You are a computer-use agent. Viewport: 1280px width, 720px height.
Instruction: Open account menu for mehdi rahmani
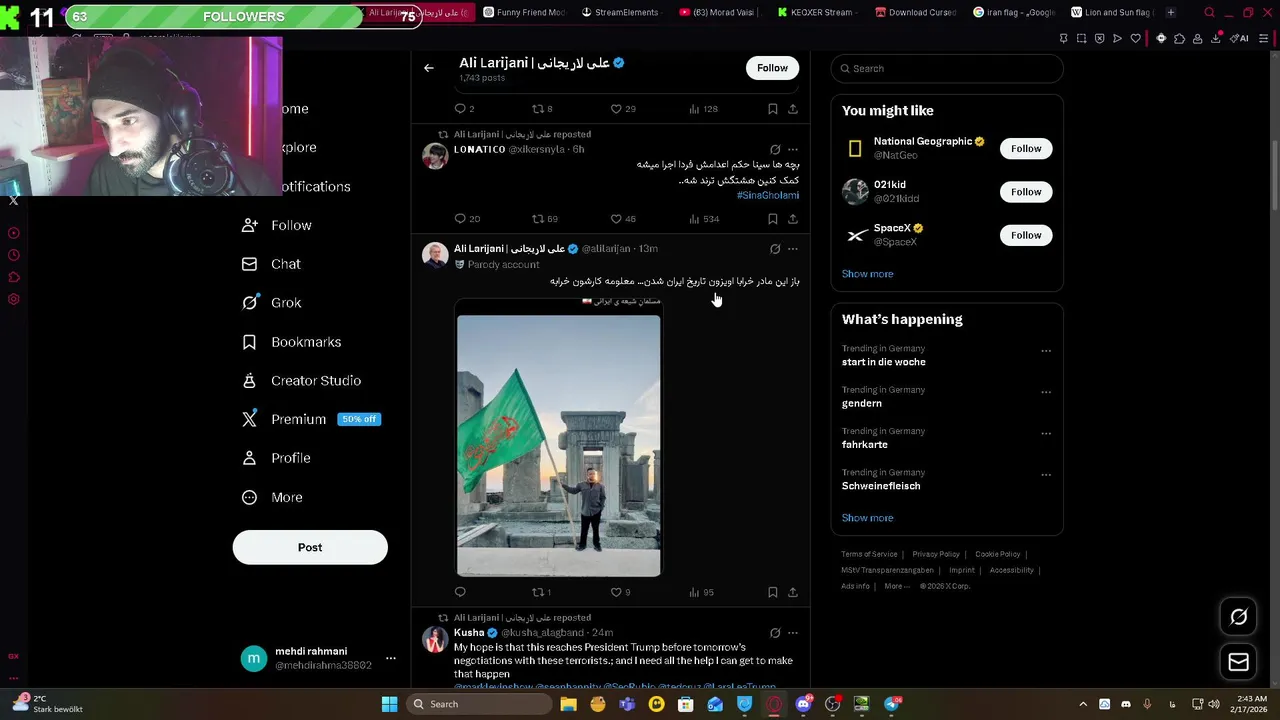click(x=319, y=658)
